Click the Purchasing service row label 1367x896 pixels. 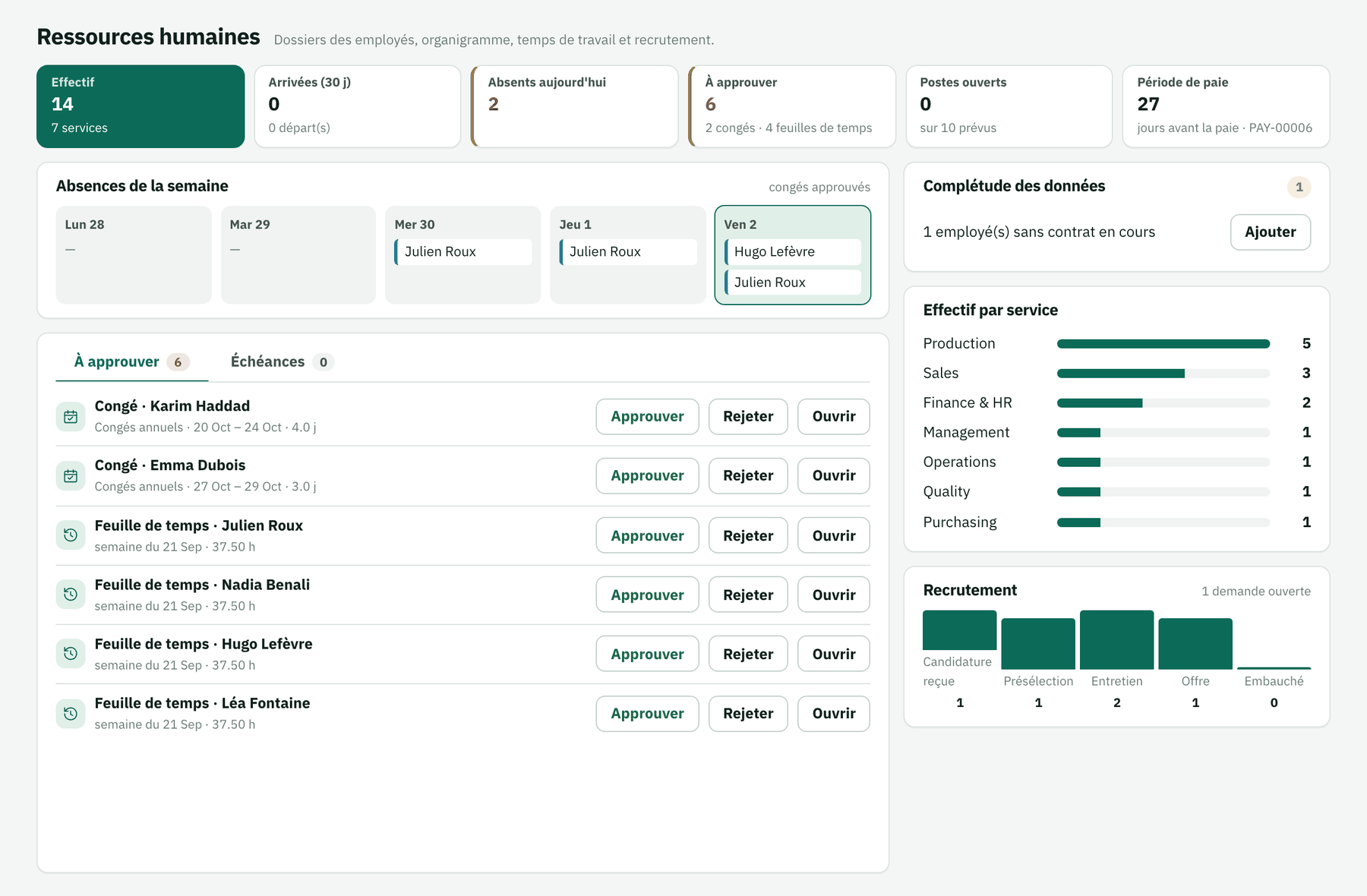(x=960, y=522)
